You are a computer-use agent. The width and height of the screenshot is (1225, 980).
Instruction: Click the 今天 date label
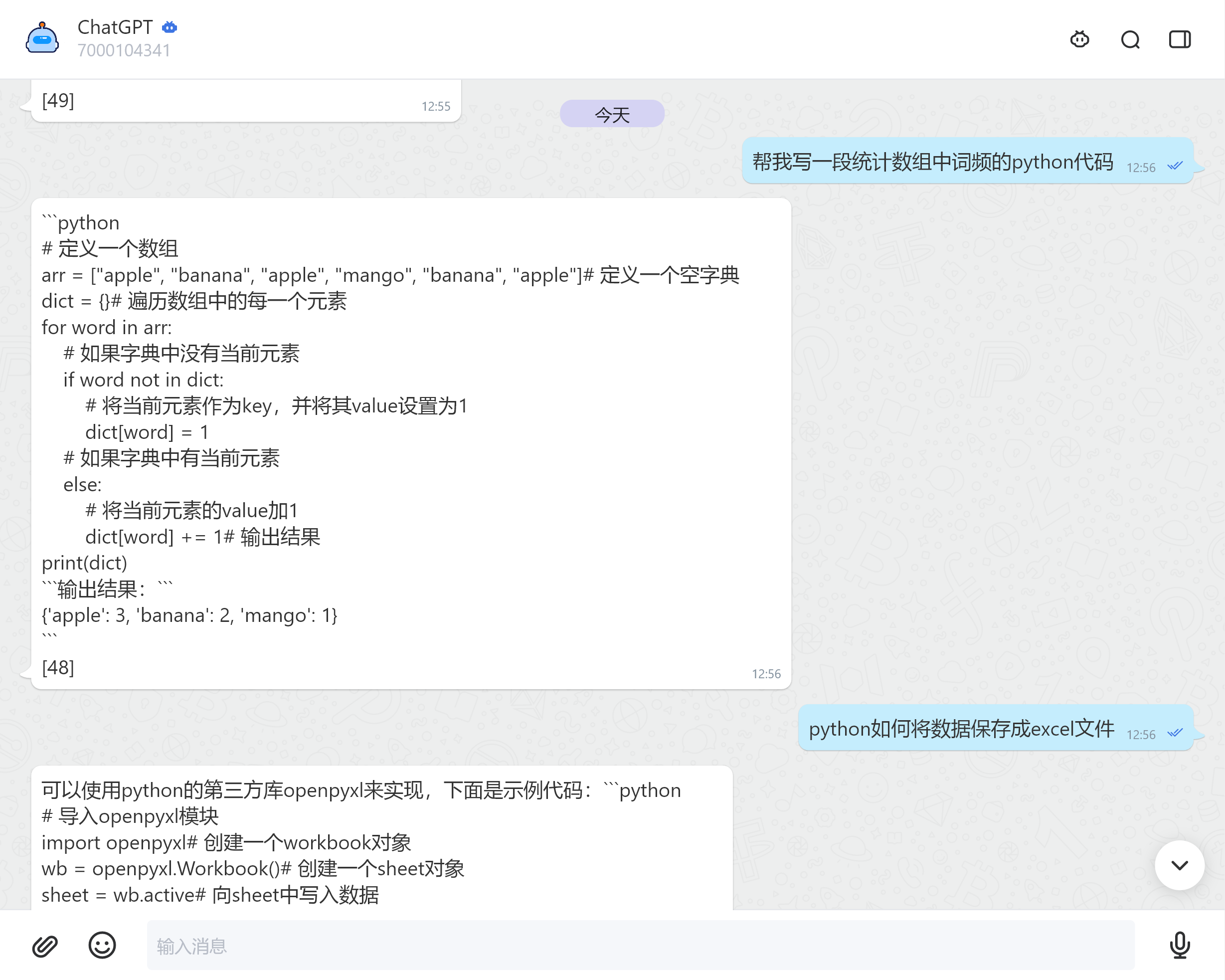611,114
